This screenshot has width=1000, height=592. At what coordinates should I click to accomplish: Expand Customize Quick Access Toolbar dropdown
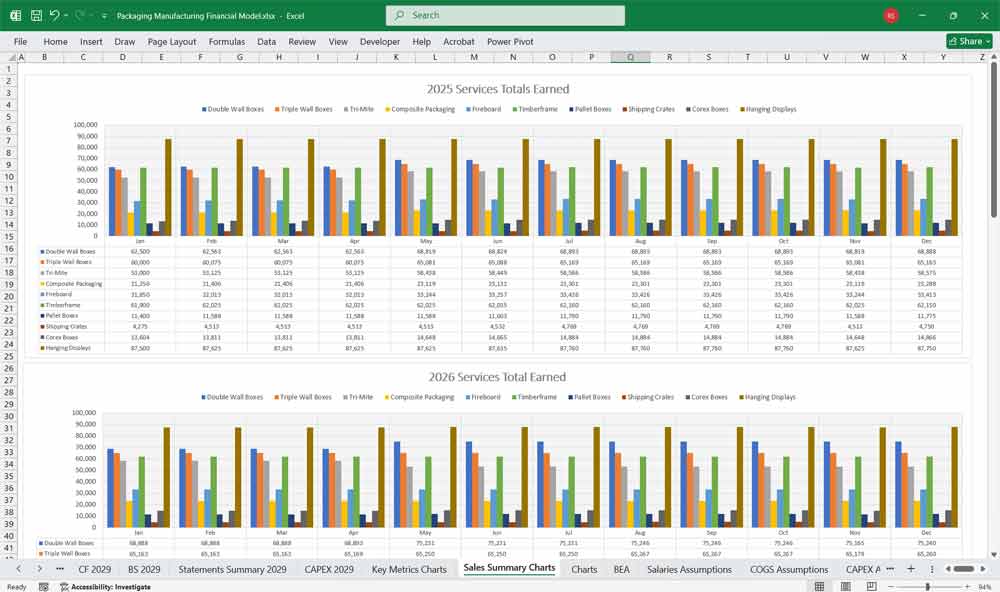click(104, 16)
